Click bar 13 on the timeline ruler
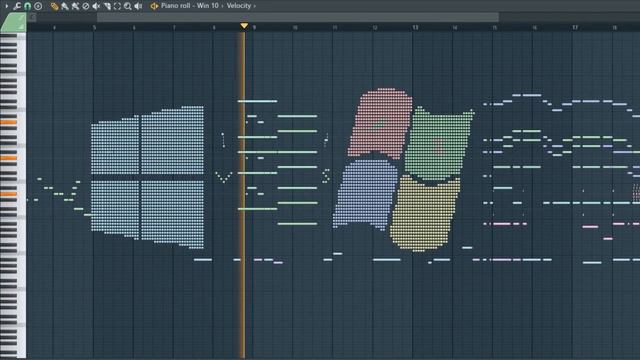This screenshot has height=360, width=640. [415, 27]
